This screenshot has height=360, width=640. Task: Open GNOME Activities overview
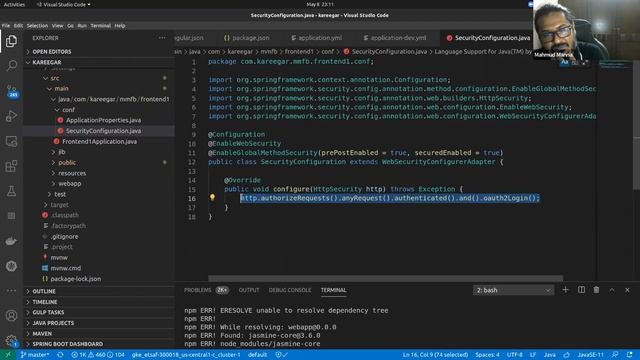coord(14,4)
